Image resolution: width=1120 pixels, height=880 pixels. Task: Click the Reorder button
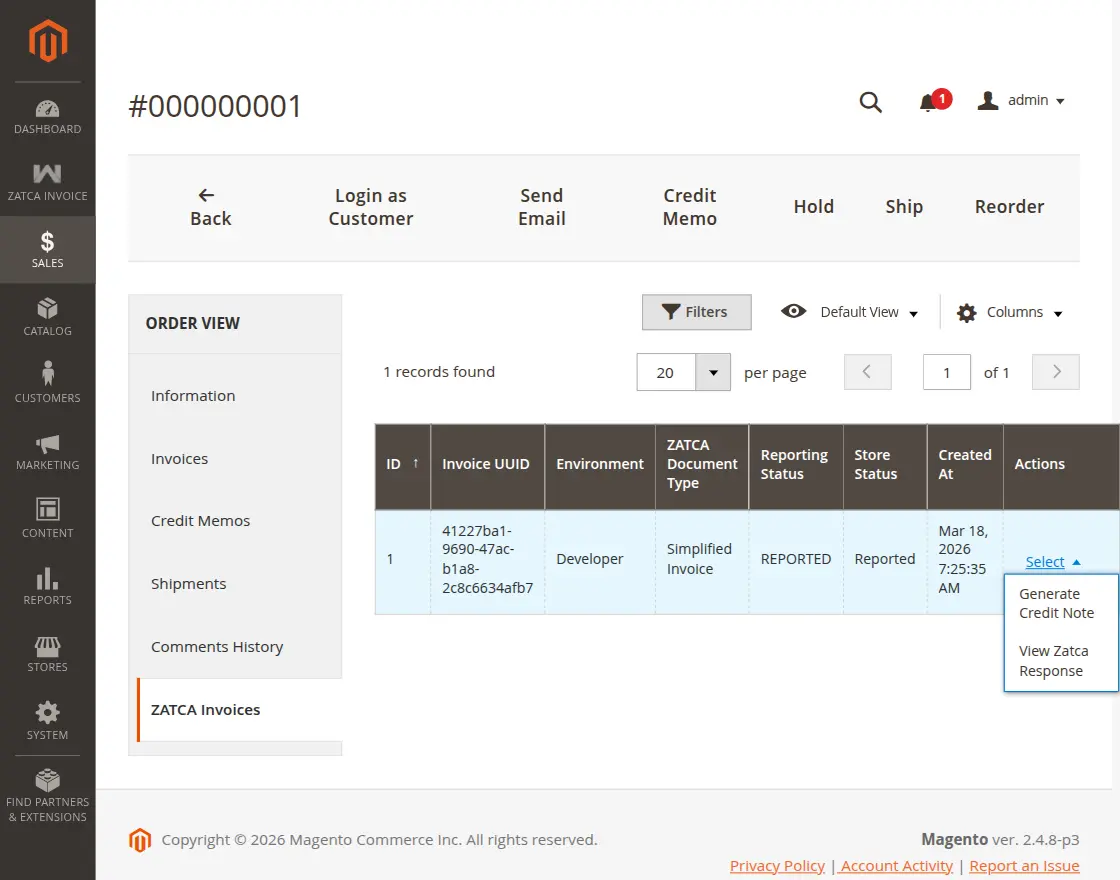click(x=1009, y=207)
